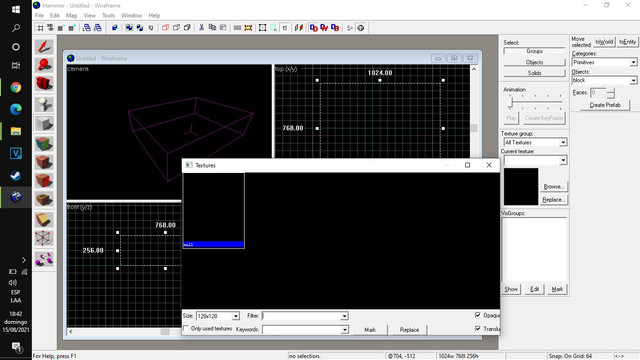This screenshot has height=360, width=640.
Task: Open the File menu
Action: (x=39, y=16)
